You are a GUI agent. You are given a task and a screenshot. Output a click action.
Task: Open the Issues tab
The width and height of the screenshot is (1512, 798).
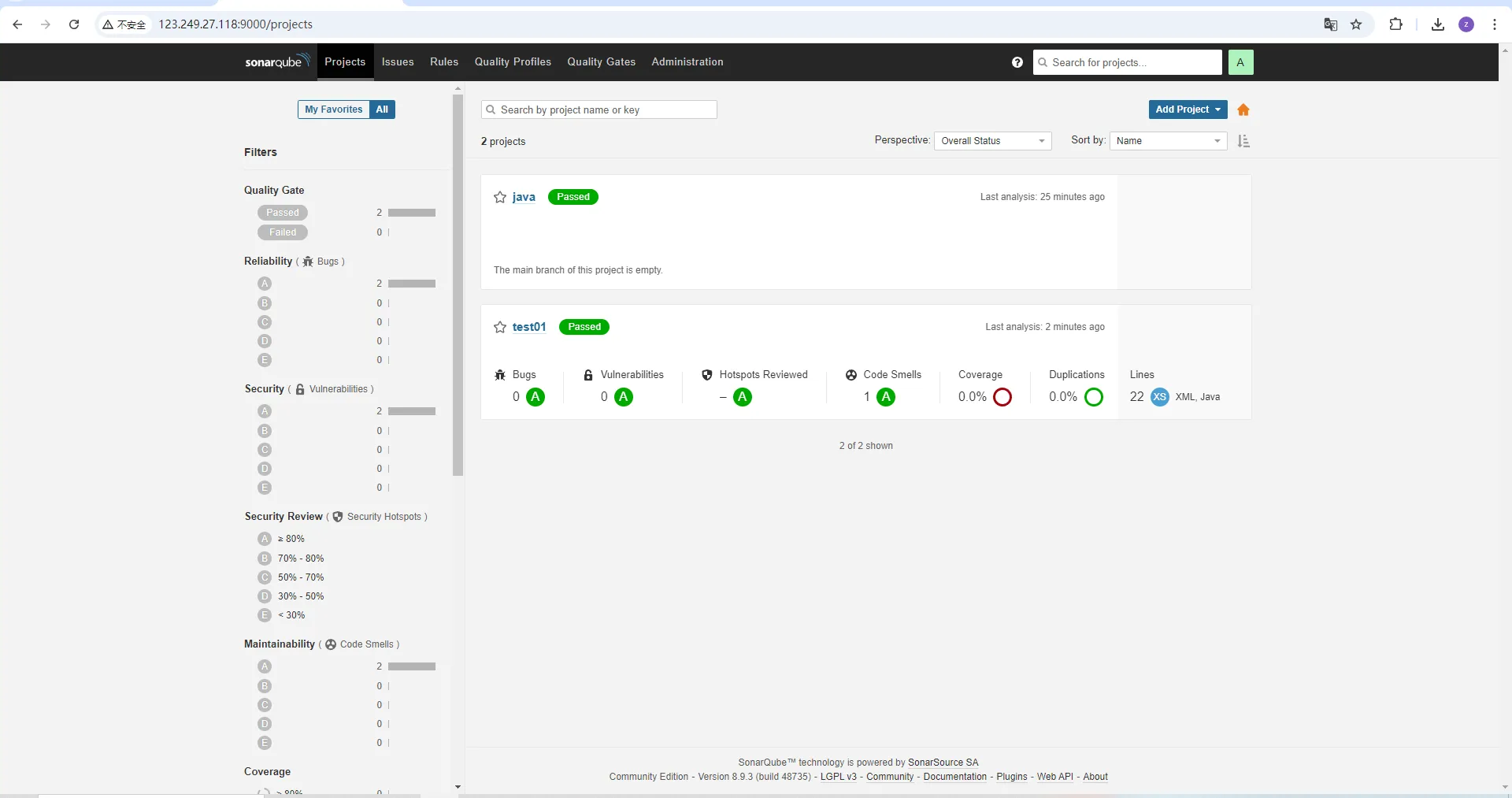[398, 62]
